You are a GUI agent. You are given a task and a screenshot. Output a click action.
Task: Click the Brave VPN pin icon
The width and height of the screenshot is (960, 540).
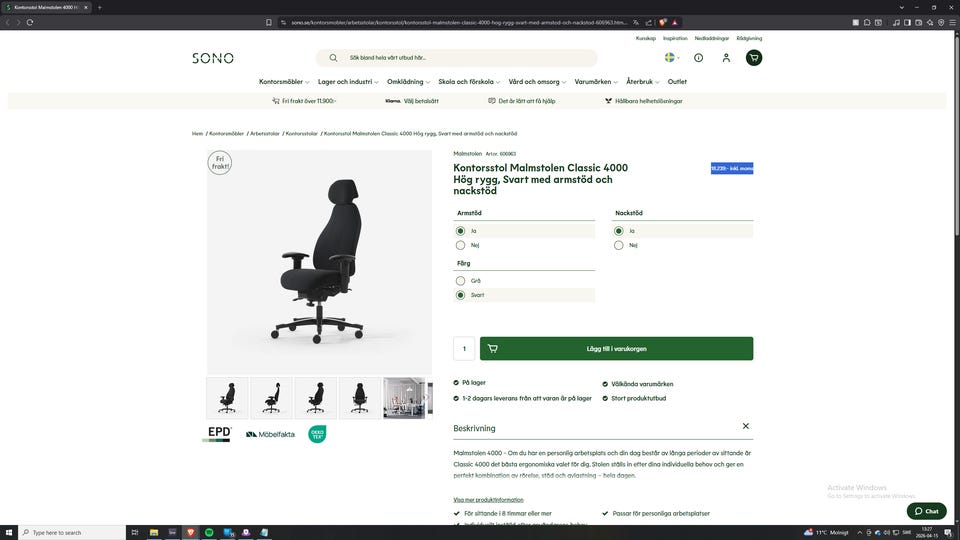tap(941, 22)
